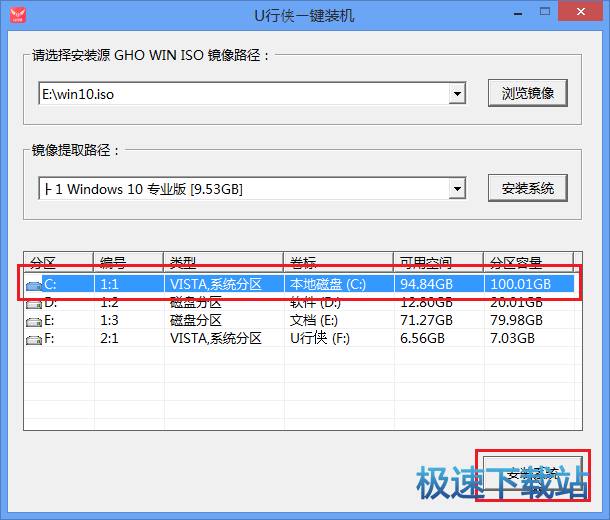Click VISTA,系统分区 type cell in F: row
Image resolution: width=610 pixels, height=520 pixels.
(224, 338)
